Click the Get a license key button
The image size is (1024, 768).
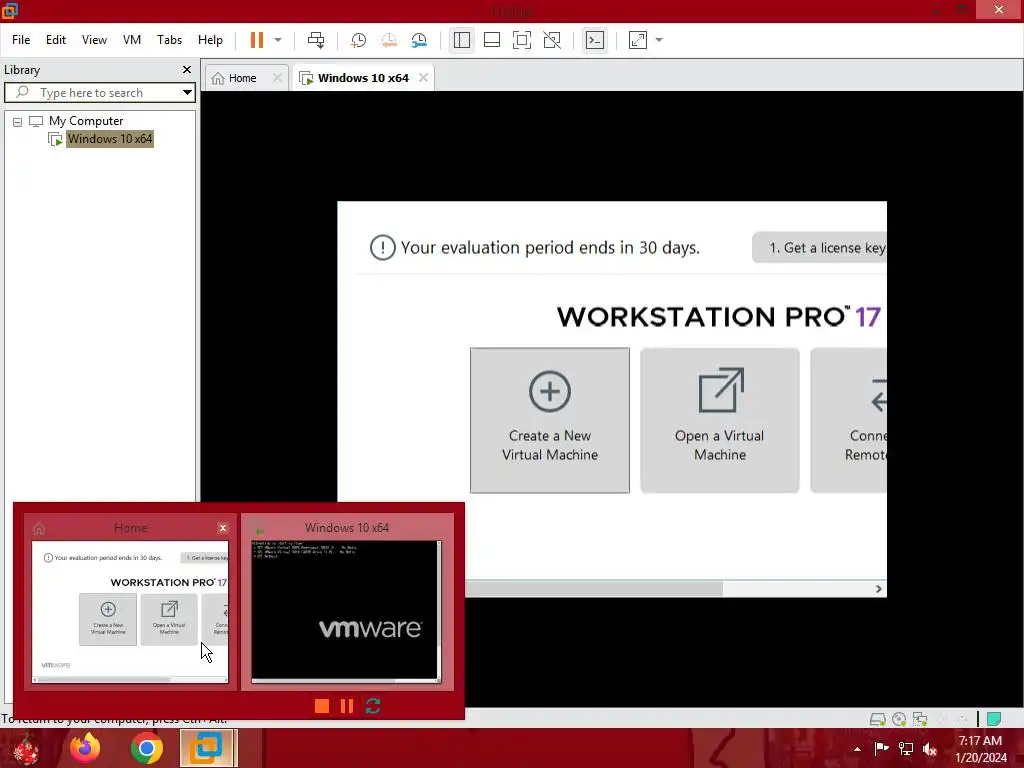pos(820,248)
